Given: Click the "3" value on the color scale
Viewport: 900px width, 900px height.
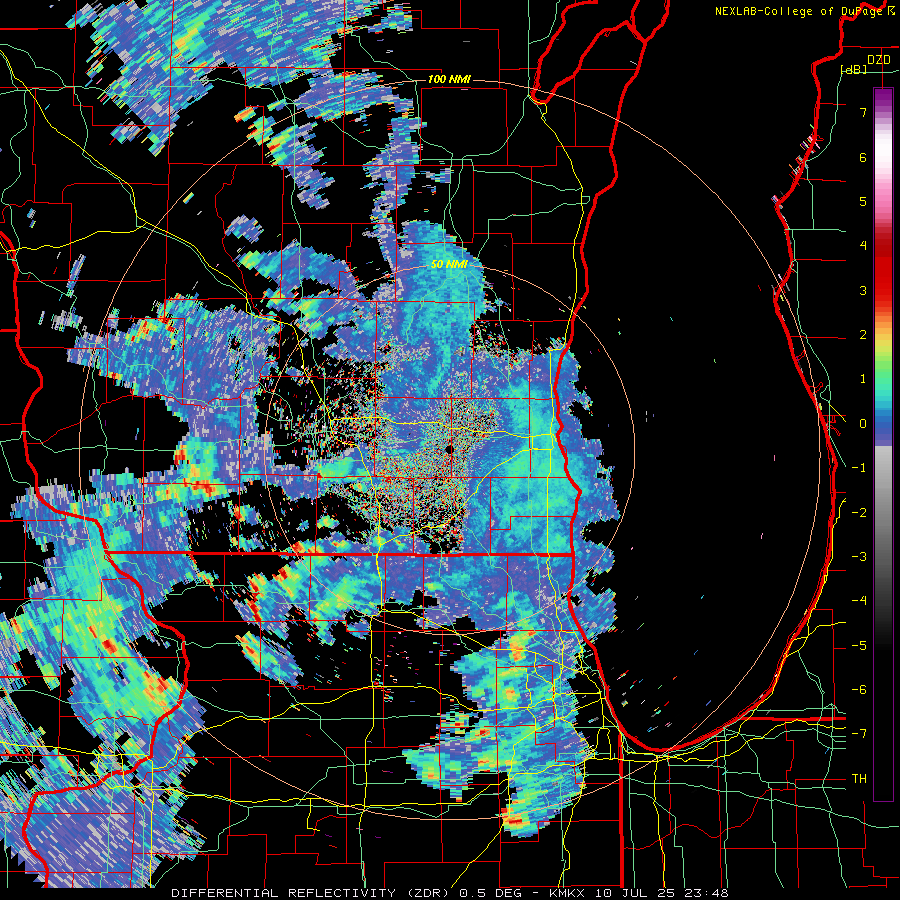Looking at the screenshot, I should [863, 290].
